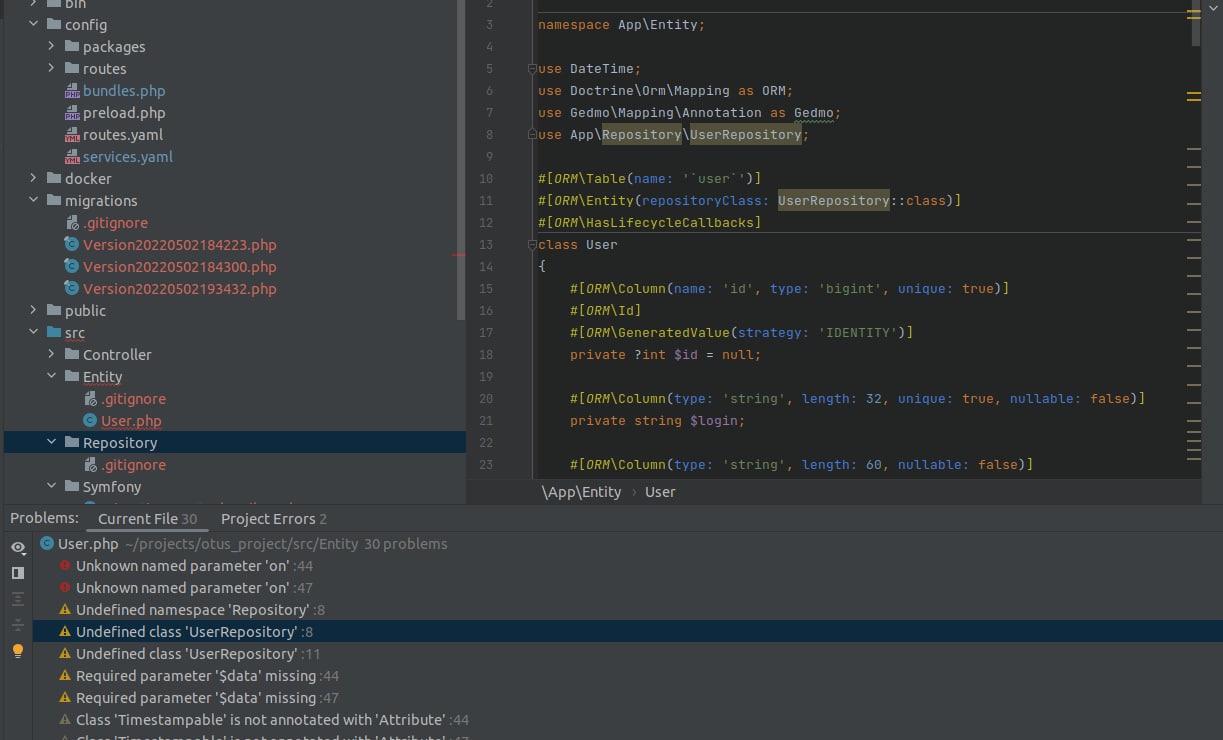1223x740 pixels.
Task: Switch to the Project Errors tab
Action: point(274,519)
